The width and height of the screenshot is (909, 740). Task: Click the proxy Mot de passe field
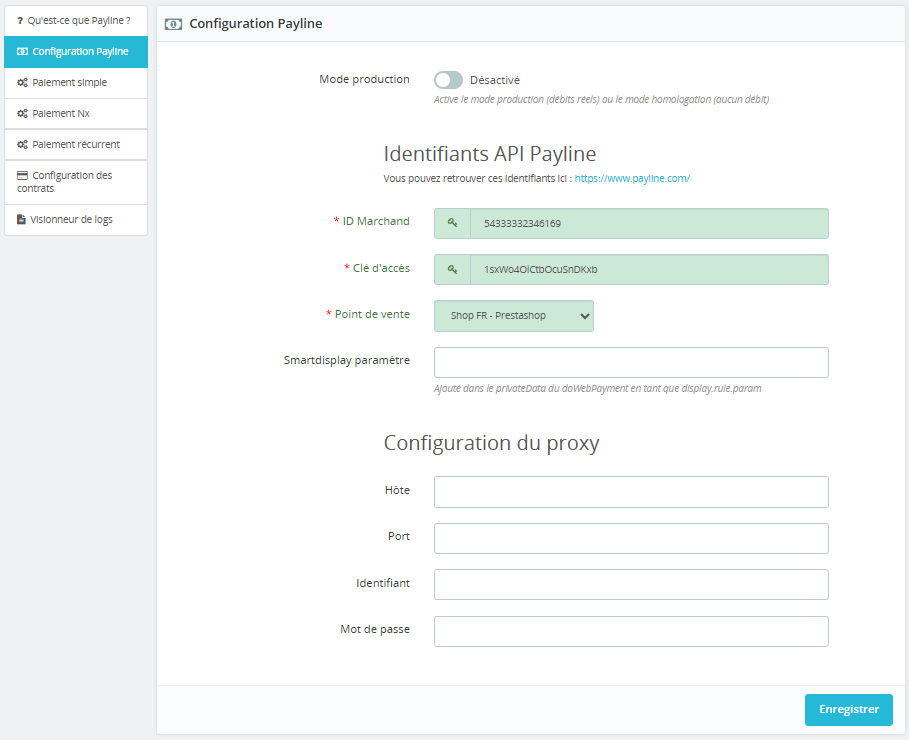point(631,631)
